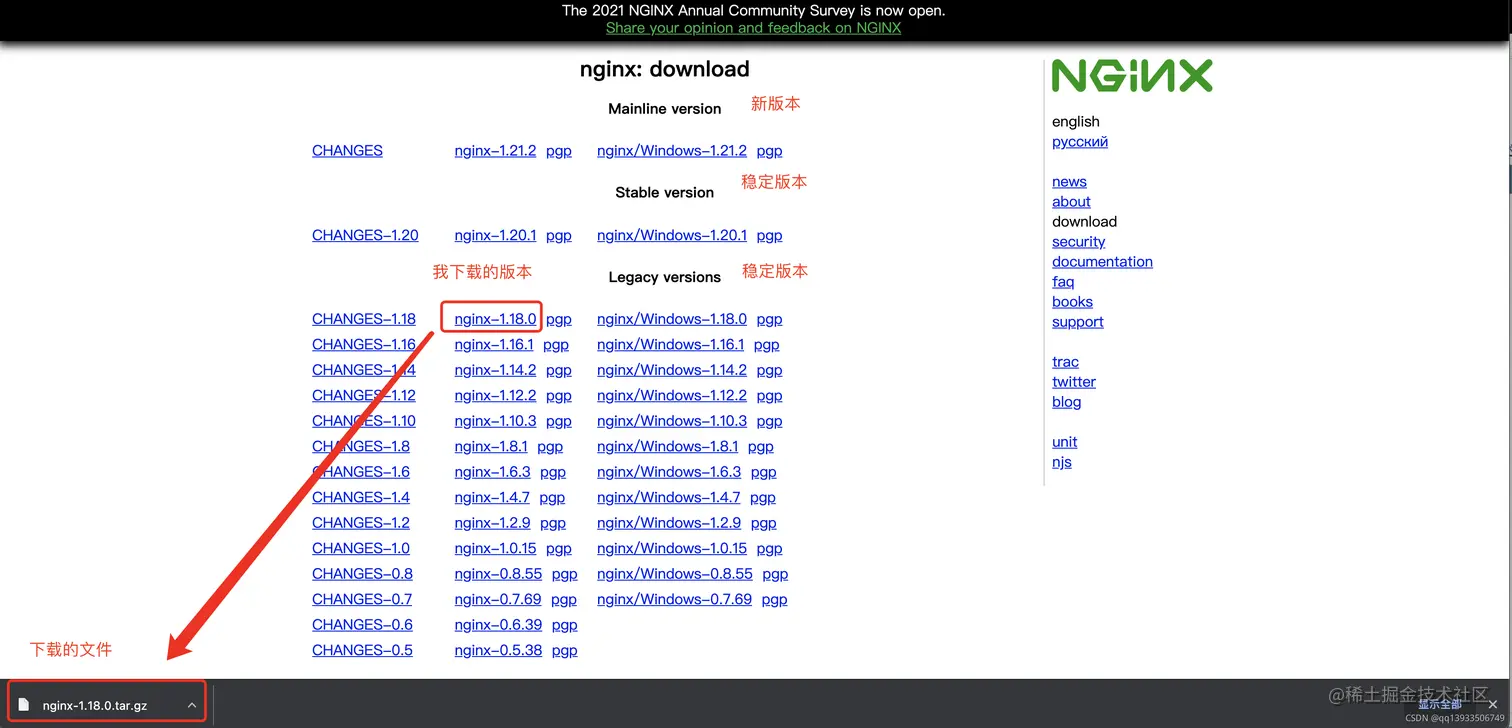Image resolution: width=1512 pixels, height=728 pixels.
Task: Download nginx-1.4.7 source
Action: [492, 498]
